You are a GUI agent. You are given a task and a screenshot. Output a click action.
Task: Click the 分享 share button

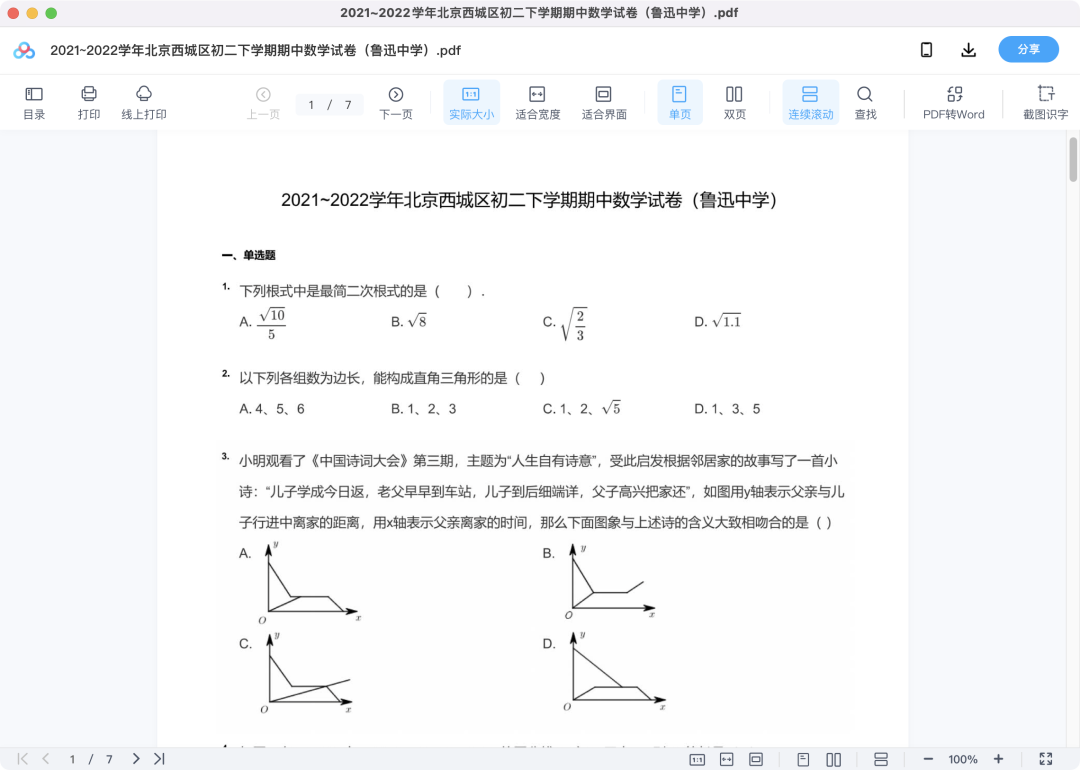tap(1028, 50)
